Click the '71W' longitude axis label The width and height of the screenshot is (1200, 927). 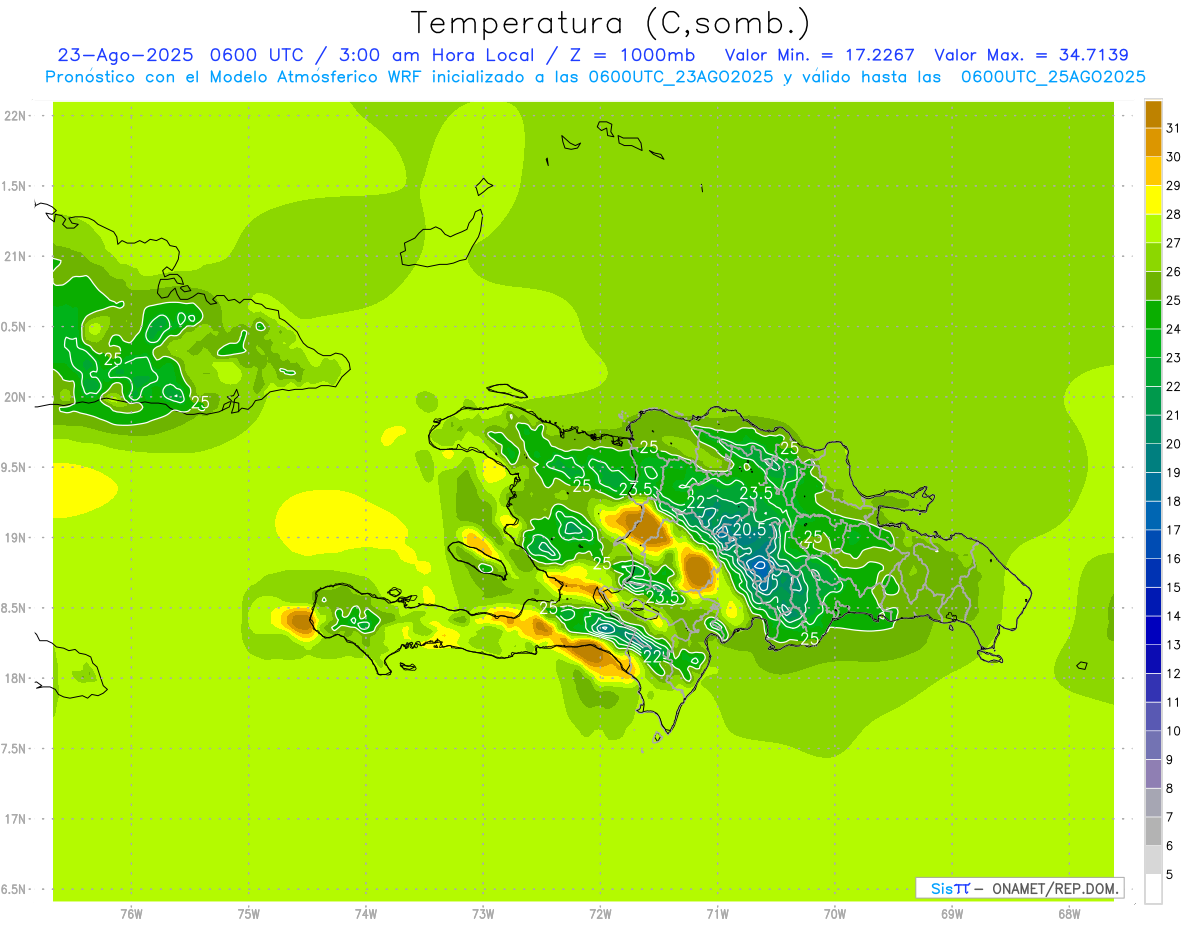coord(717,914)
